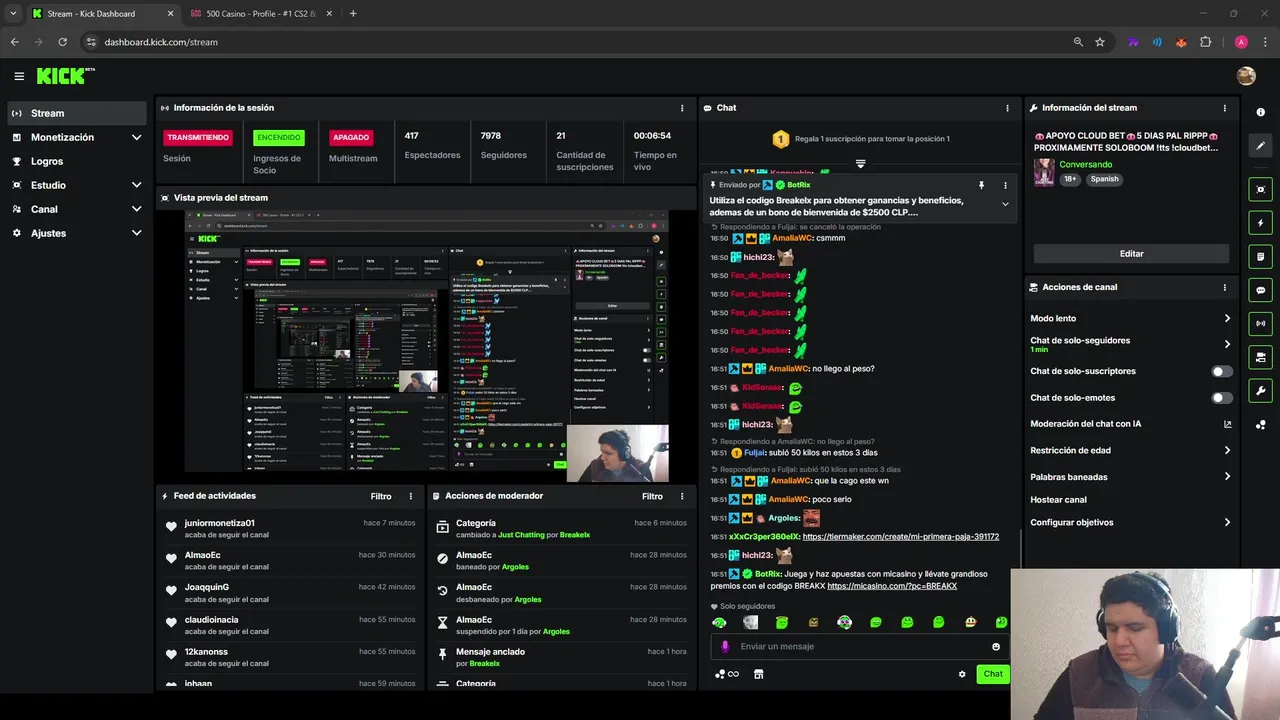Image resolution: width=1280 pixels, height=720 pixels.
Task: Click purple microphone icon in message box
Action: [x=726, y=647]
